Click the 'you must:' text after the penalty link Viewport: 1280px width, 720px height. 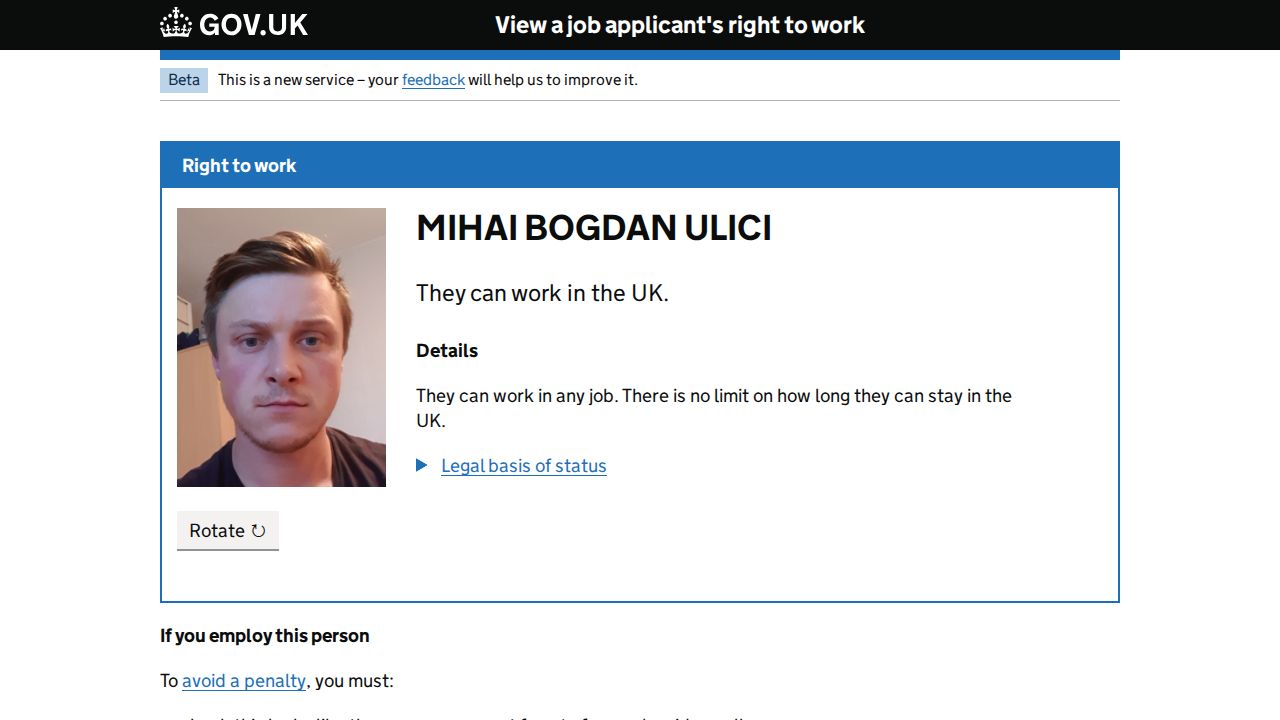click(x=354, y=681)
